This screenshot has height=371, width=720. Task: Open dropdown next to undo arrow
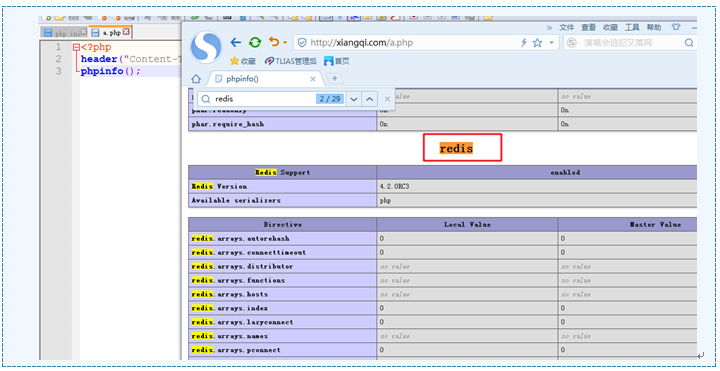(x=285, y=43)
